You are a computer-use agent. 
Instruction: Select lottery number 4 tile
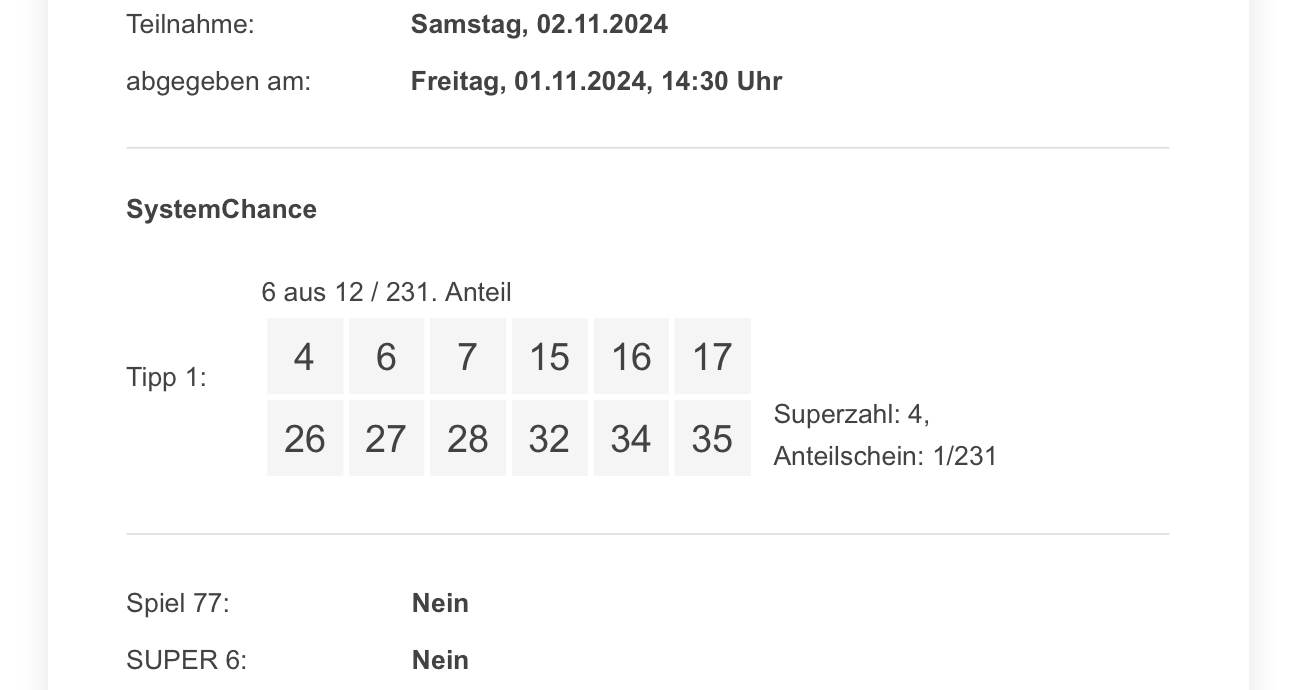[305, 356]
